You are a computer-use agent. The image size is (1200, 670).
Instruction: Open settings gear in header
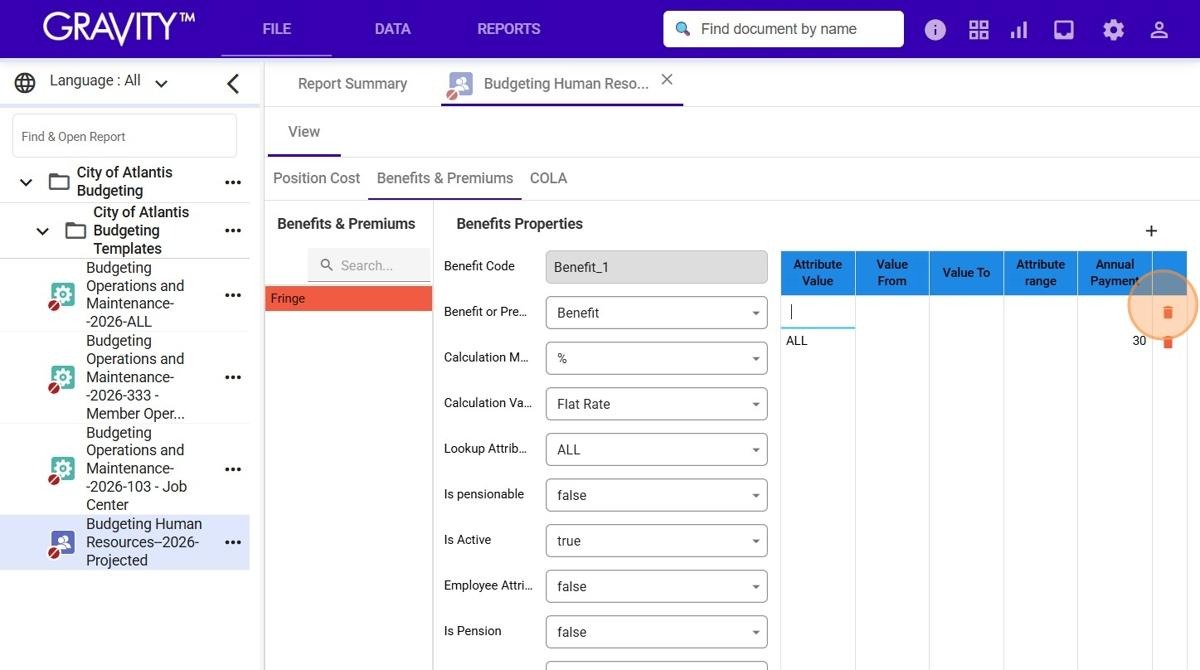coord(1114,30)
